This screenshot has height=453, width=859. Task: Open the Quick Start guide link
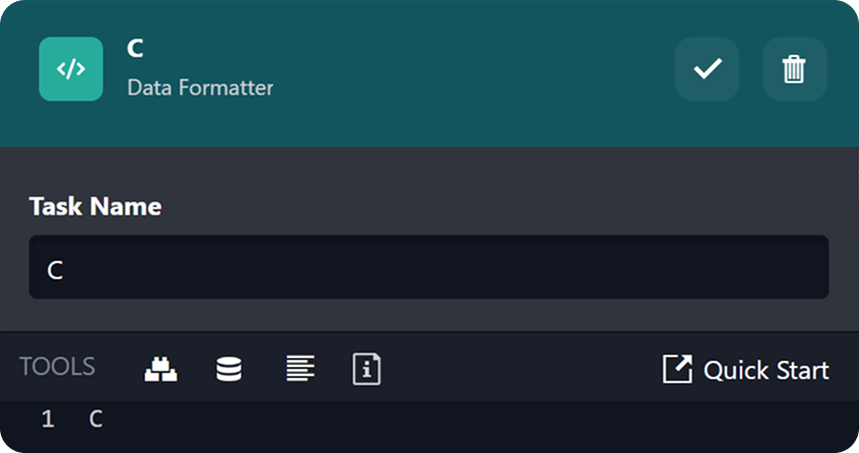[765, 370]
